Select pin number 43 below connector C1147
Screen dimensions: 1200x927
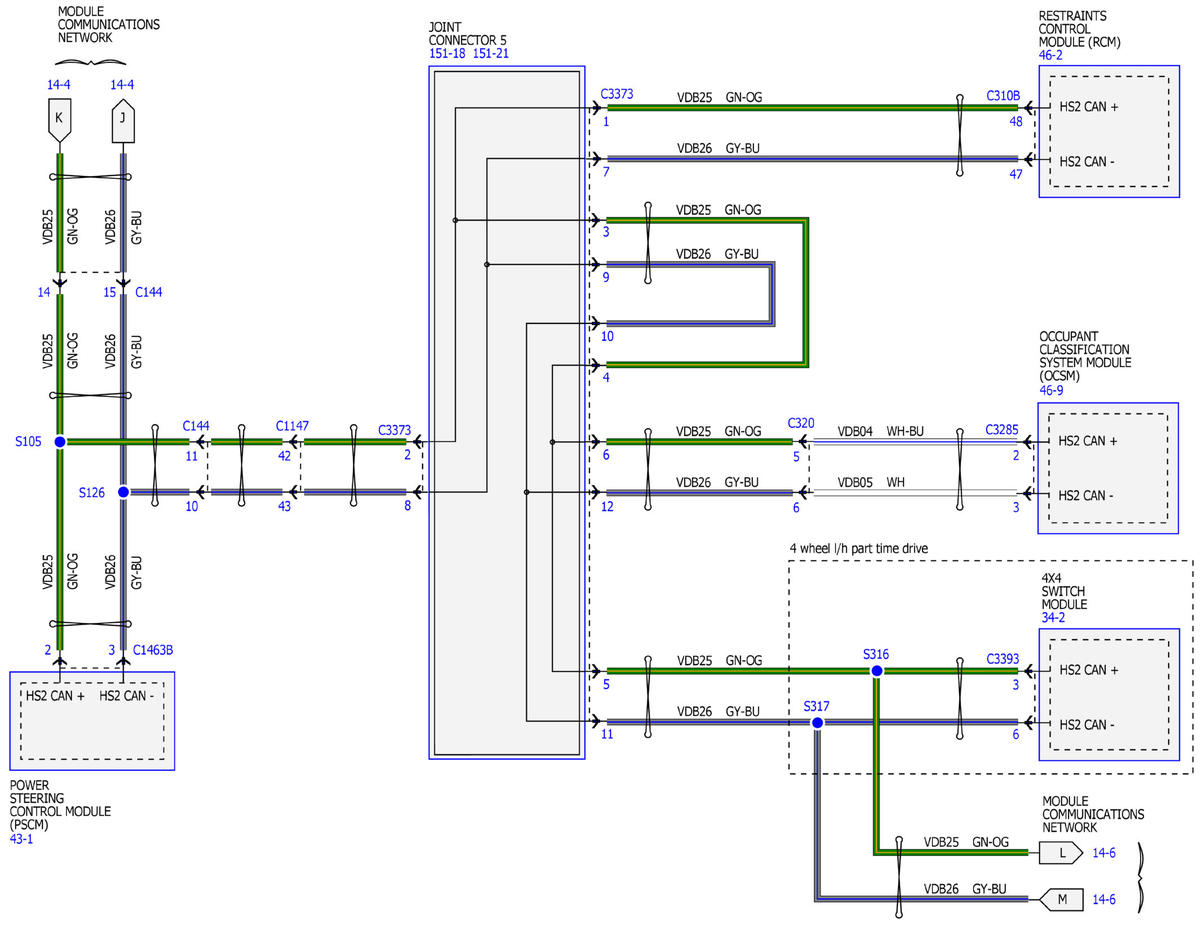click(x=285, y=507)
